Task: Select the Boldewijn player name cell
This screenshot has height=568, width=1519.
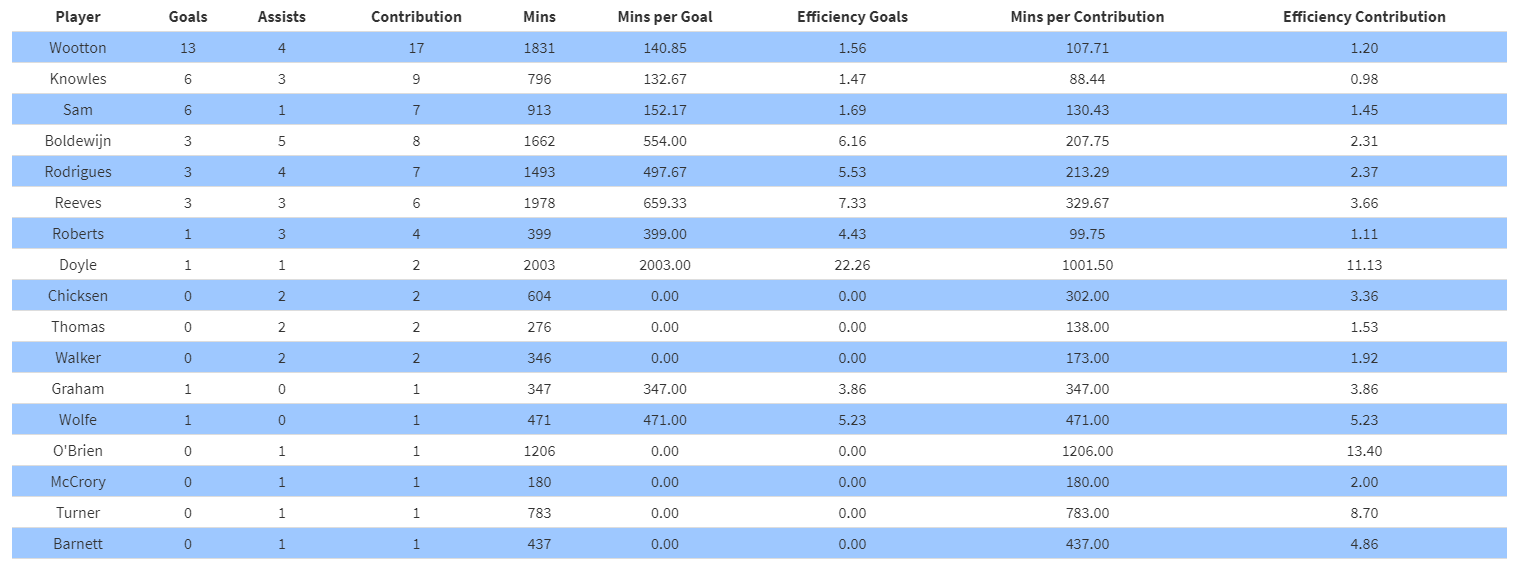Action: coord(78,141)
